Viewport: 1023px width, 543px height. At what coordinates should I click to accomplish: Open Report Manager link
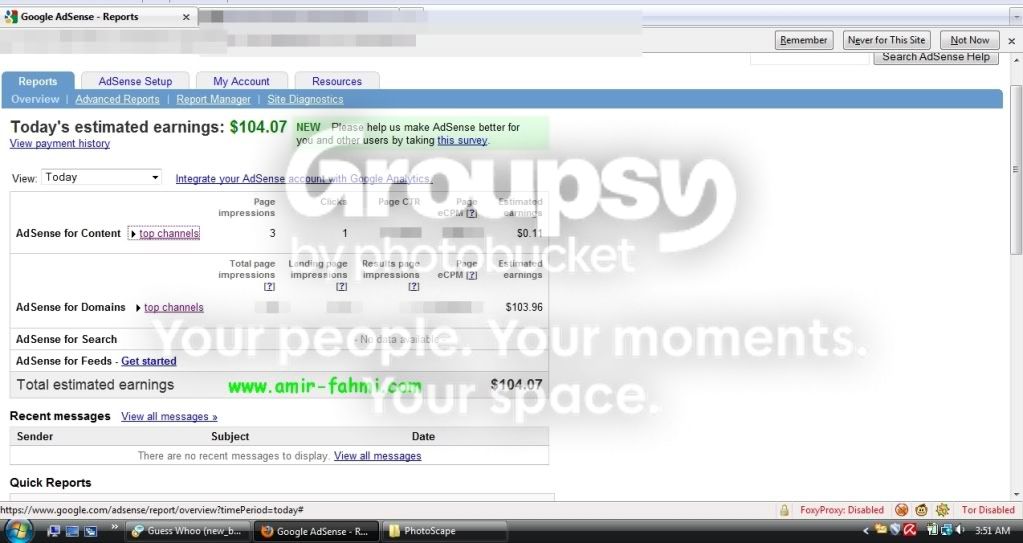213,99
